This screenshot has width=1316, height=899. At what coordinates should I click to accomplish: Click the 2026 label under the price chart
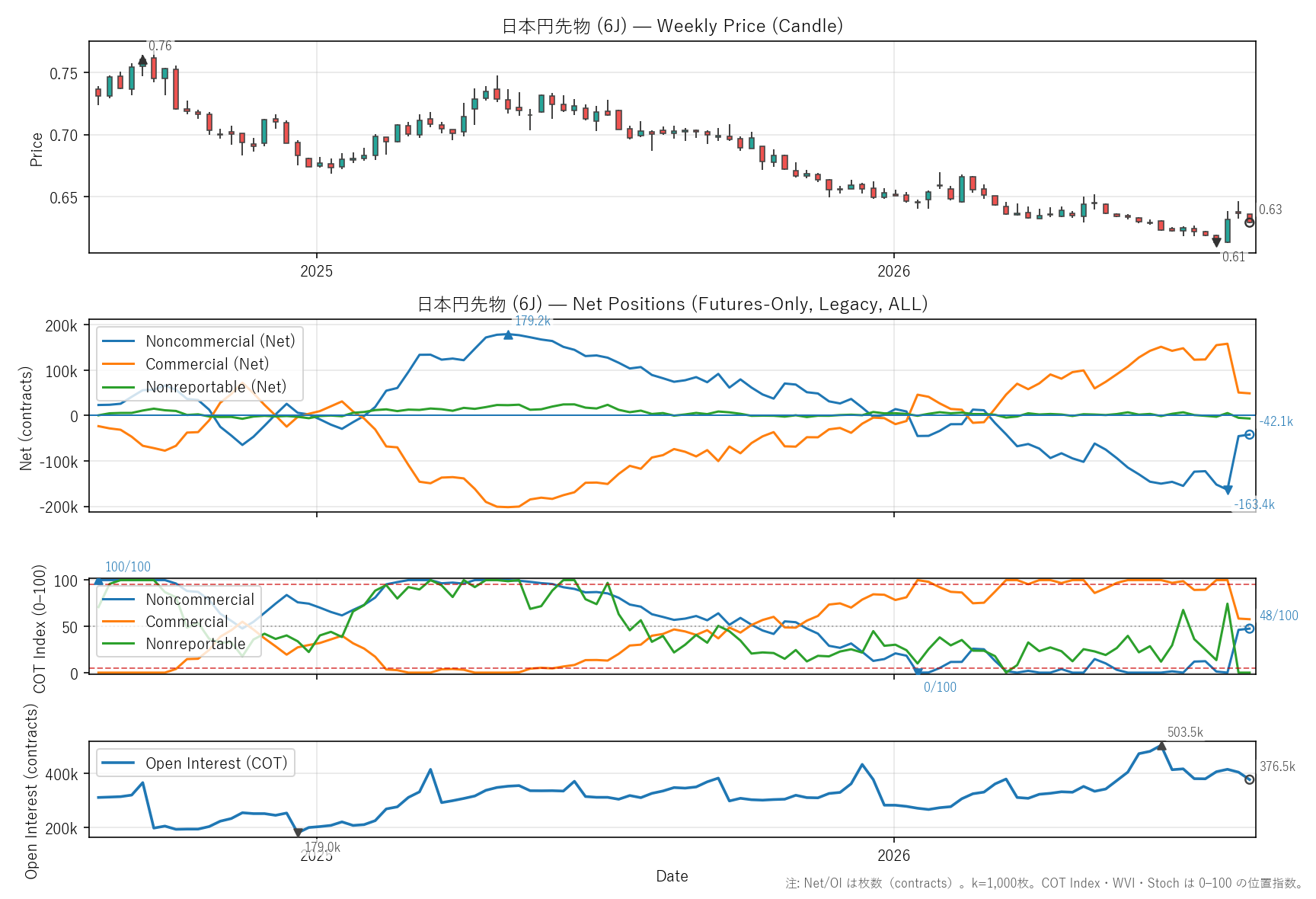893,271
